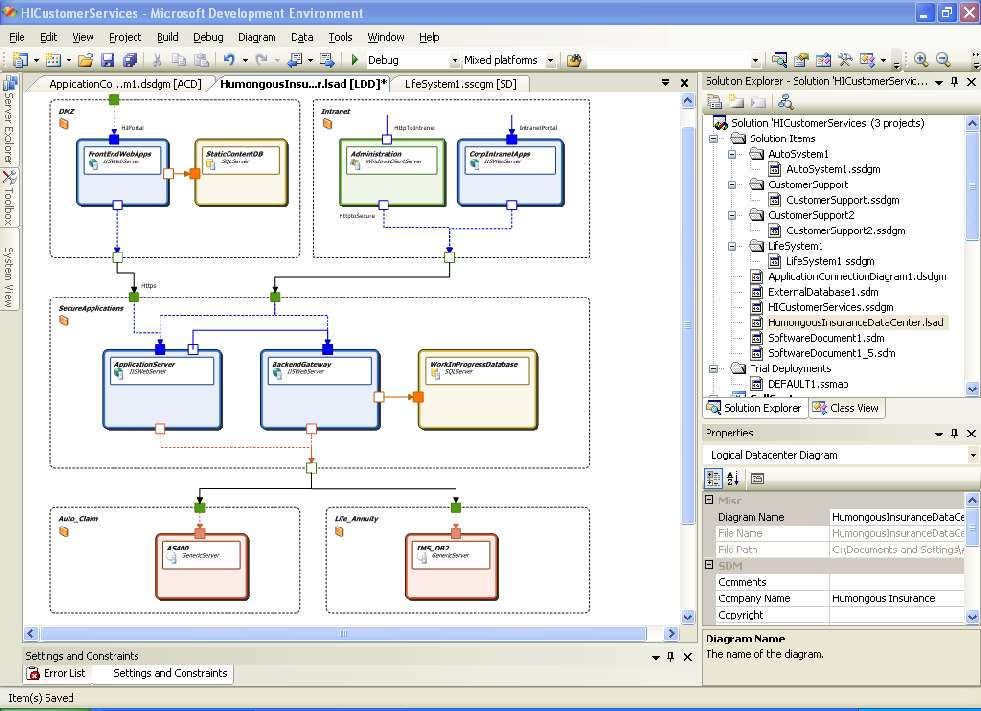Select the BackendGateway server node in diagram

point(320,389)
